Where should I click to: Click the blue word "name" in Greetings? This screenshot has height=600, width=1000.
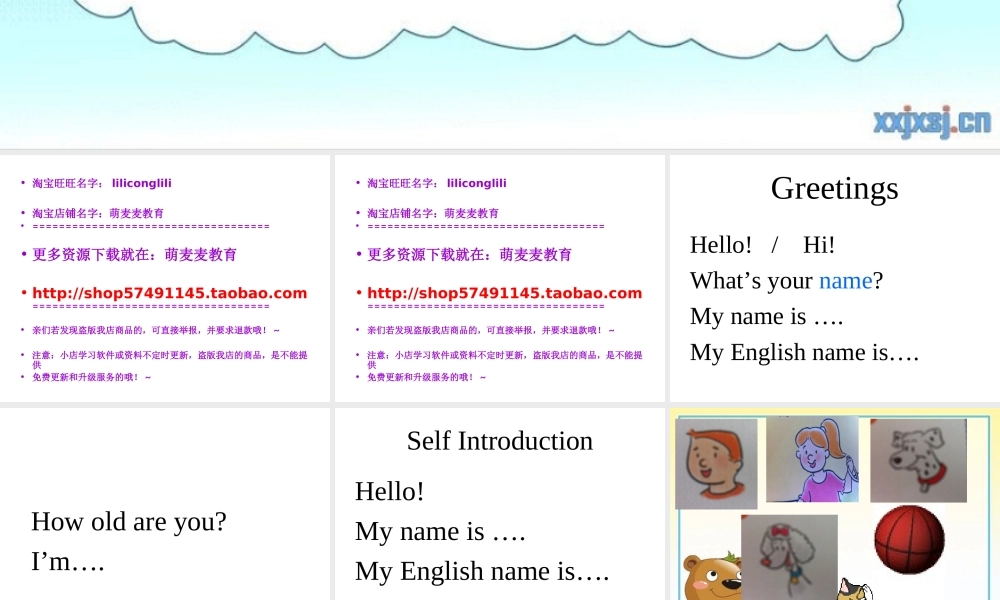click(845, 281)
